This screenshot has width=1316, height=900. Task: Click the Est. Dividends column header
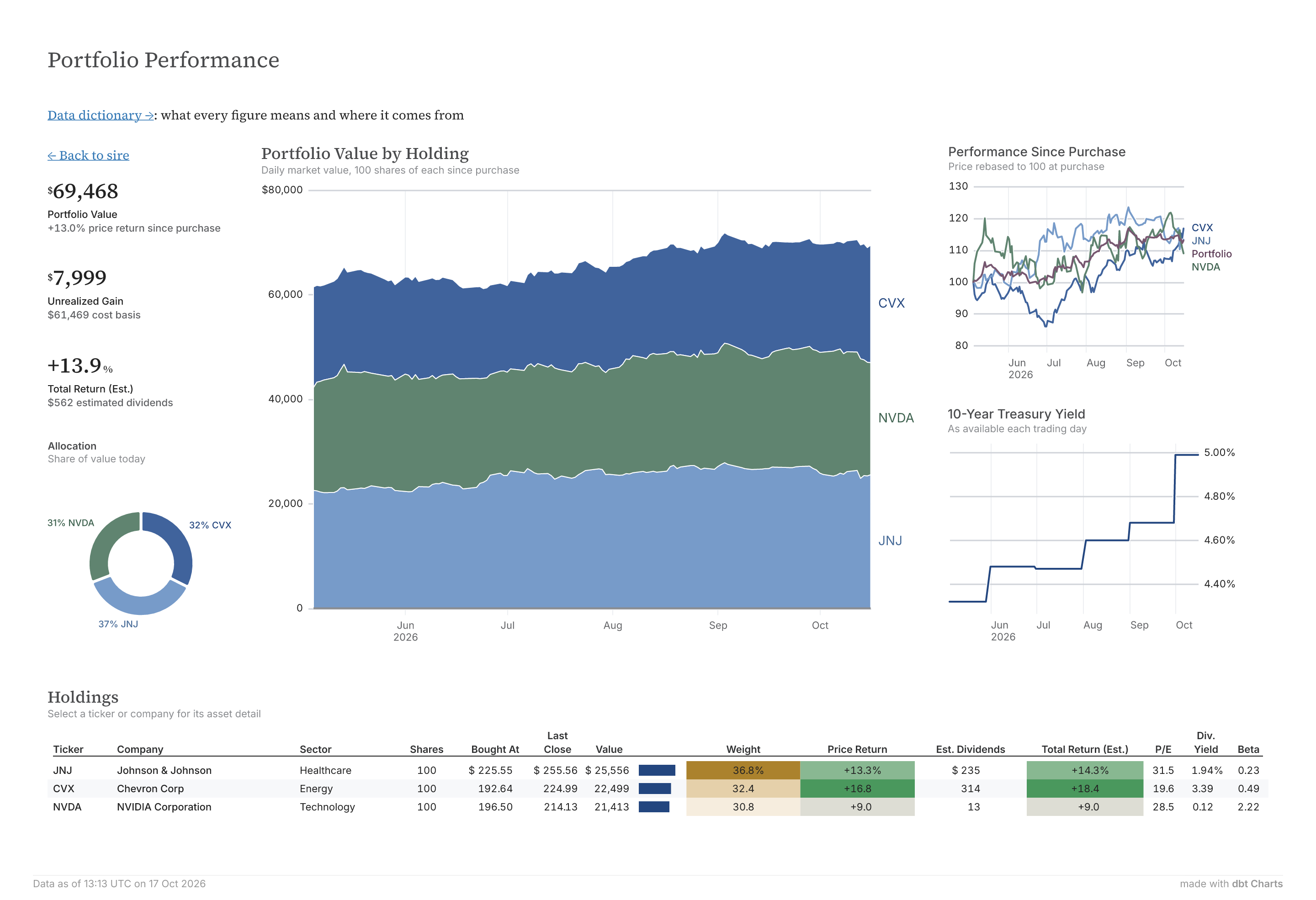click(x=971, y=749)
